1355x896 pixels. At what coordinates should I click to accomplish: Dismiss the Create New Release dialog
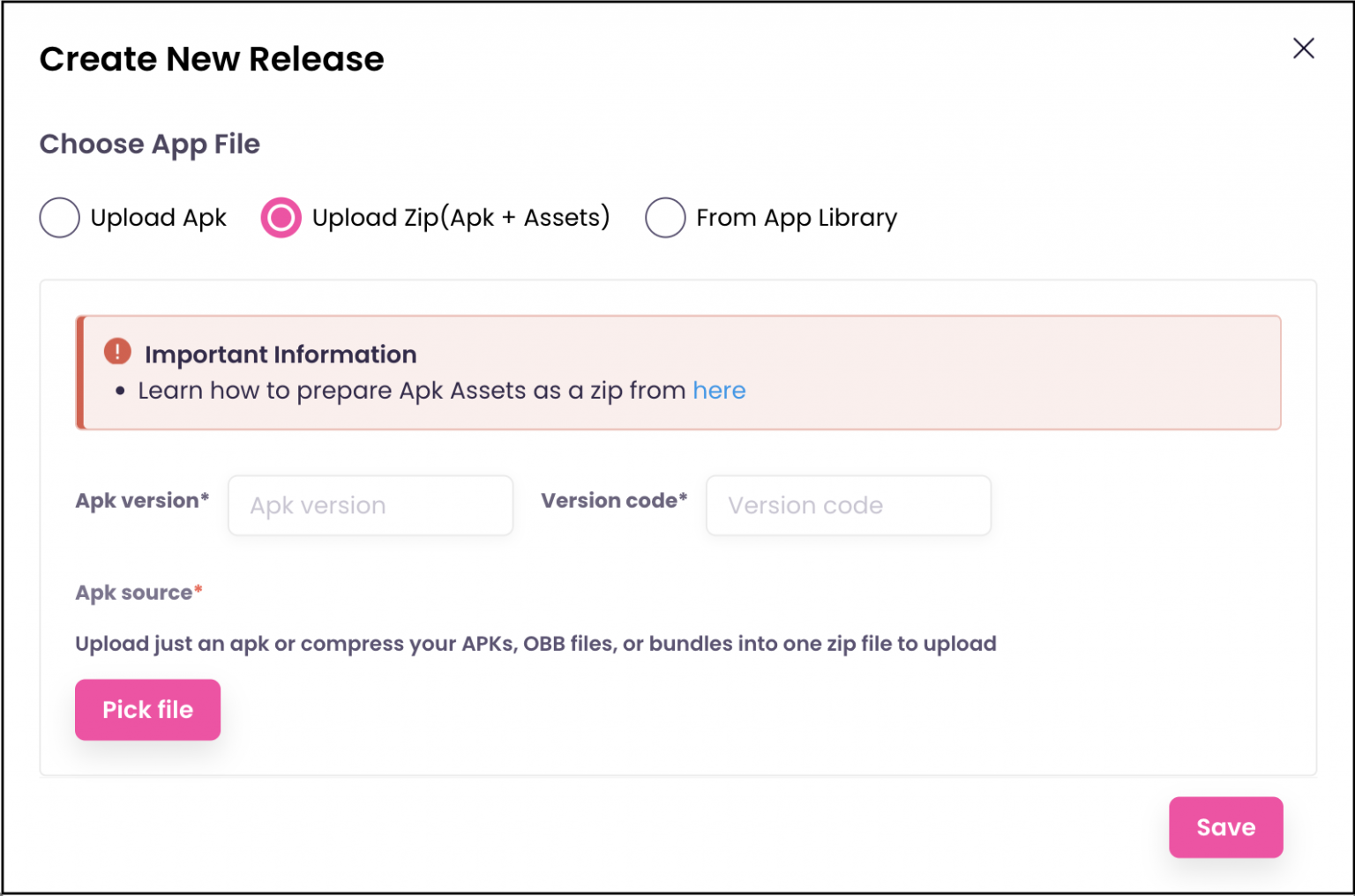point(1303,49)
